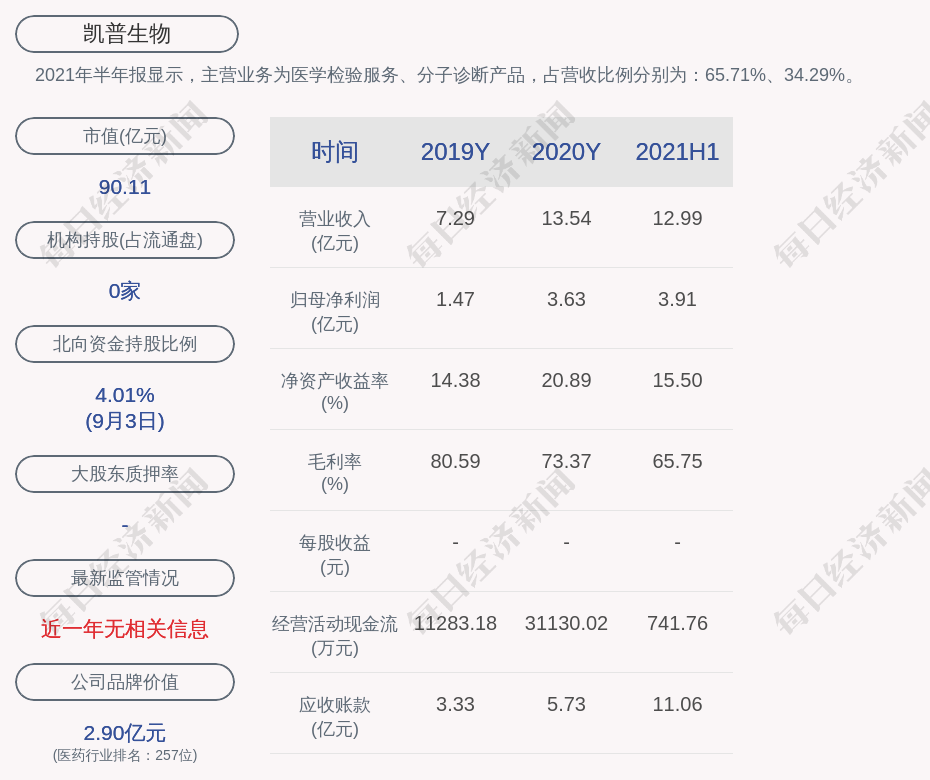
Task: Click the market value figure 90.11
Action: [125, 187]
